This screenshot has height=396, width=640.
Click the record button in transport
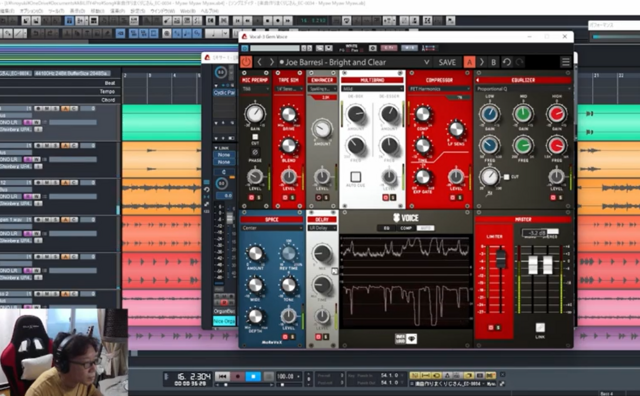click(x=238, y=376)
